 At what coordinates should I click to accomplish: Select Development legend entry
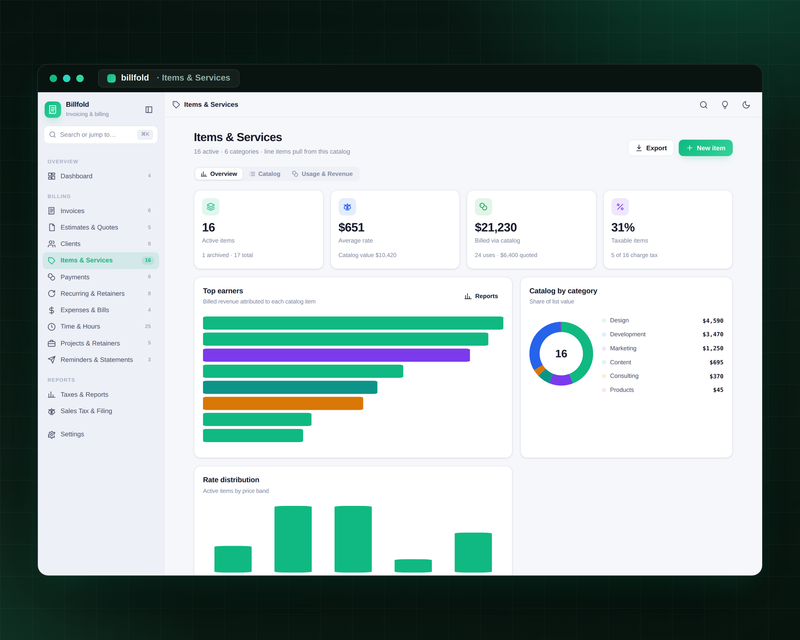(x=662, y=334)
